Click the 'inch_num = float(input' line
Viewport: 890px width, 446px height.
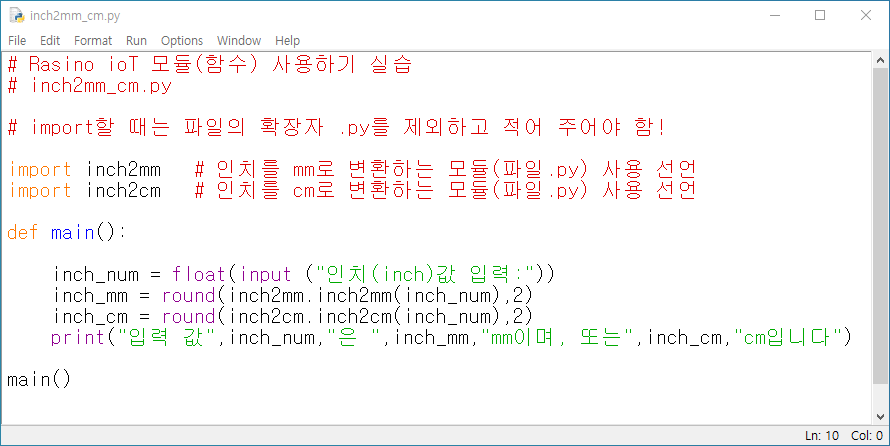pyautogui.click(x=304, y=275)
